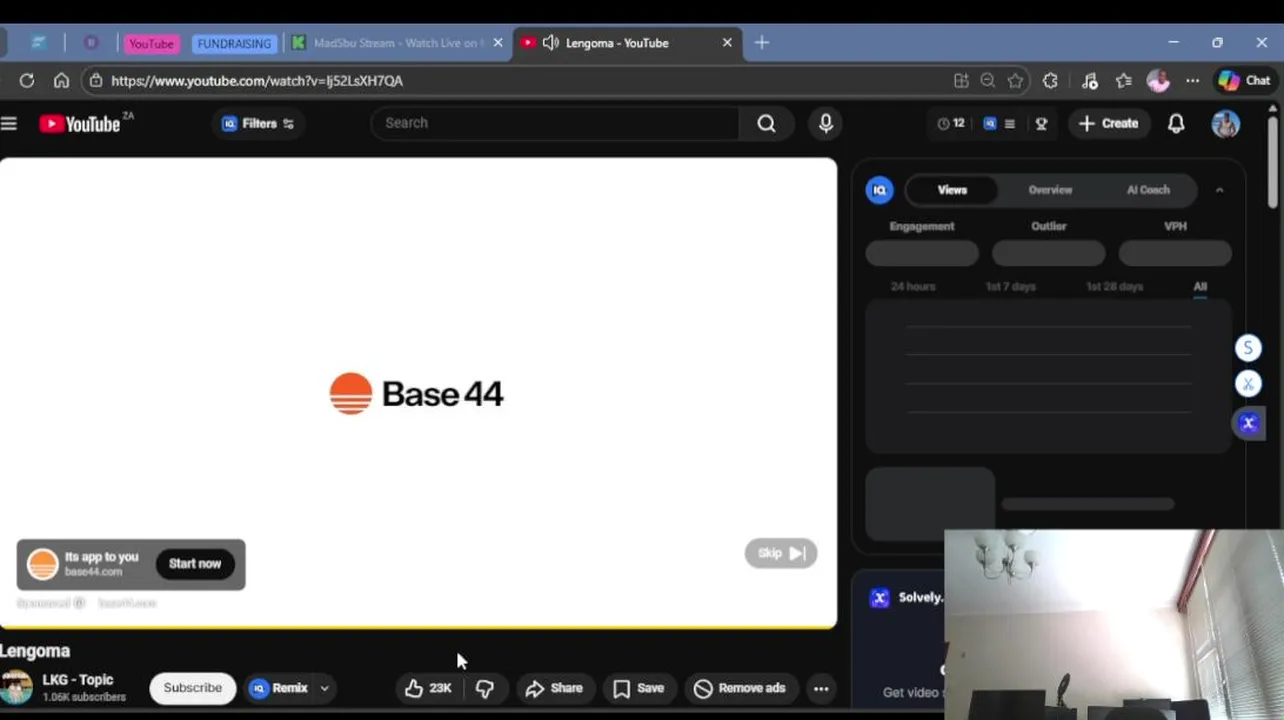The width and height of the screenshot is (1284, 720).
Task: Click into the YouTube search field
Action: (555, 123)
